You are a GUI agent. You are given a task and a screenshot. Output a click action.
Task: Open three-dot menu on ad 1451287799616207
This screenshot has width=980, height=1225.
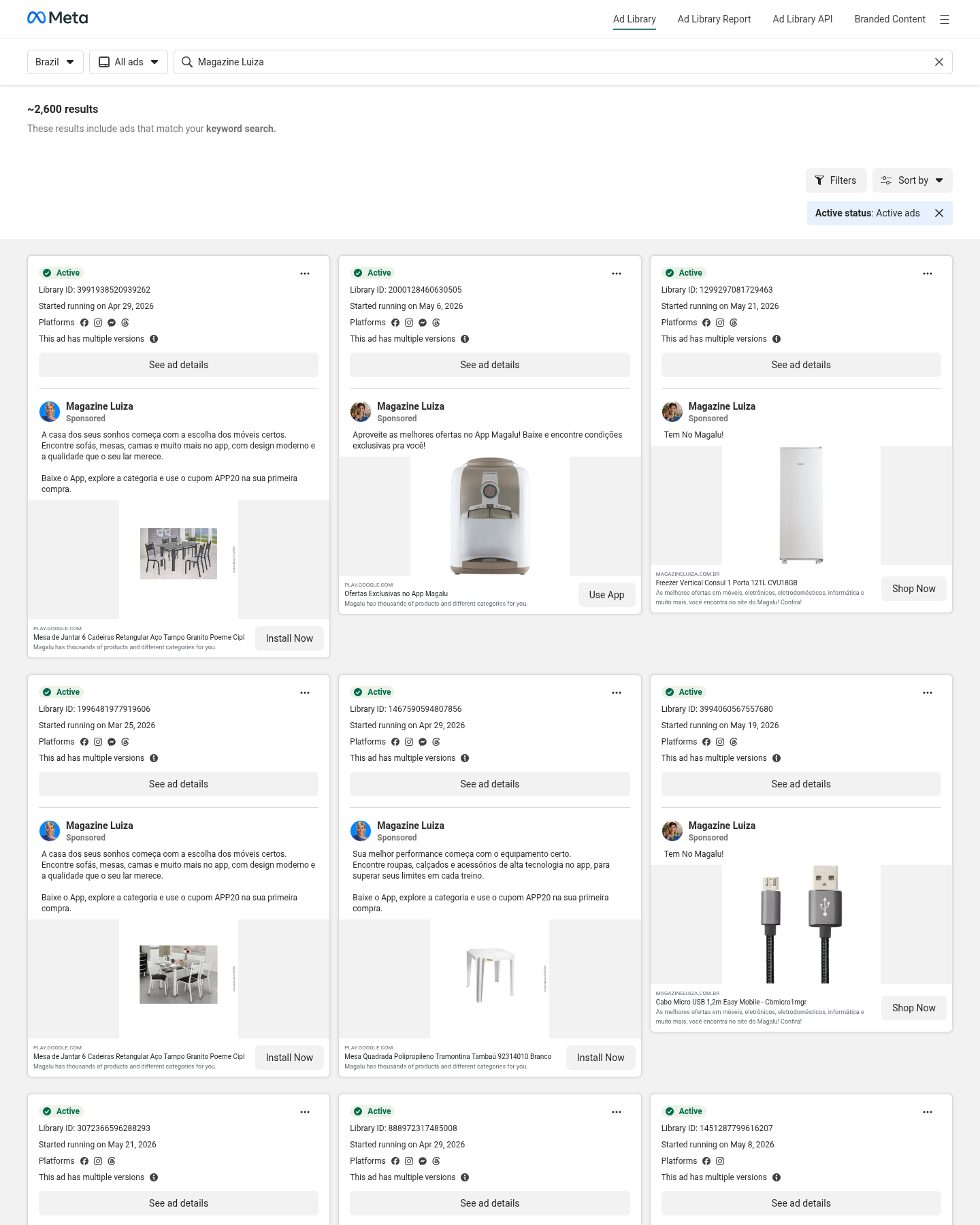[927, 1112]
